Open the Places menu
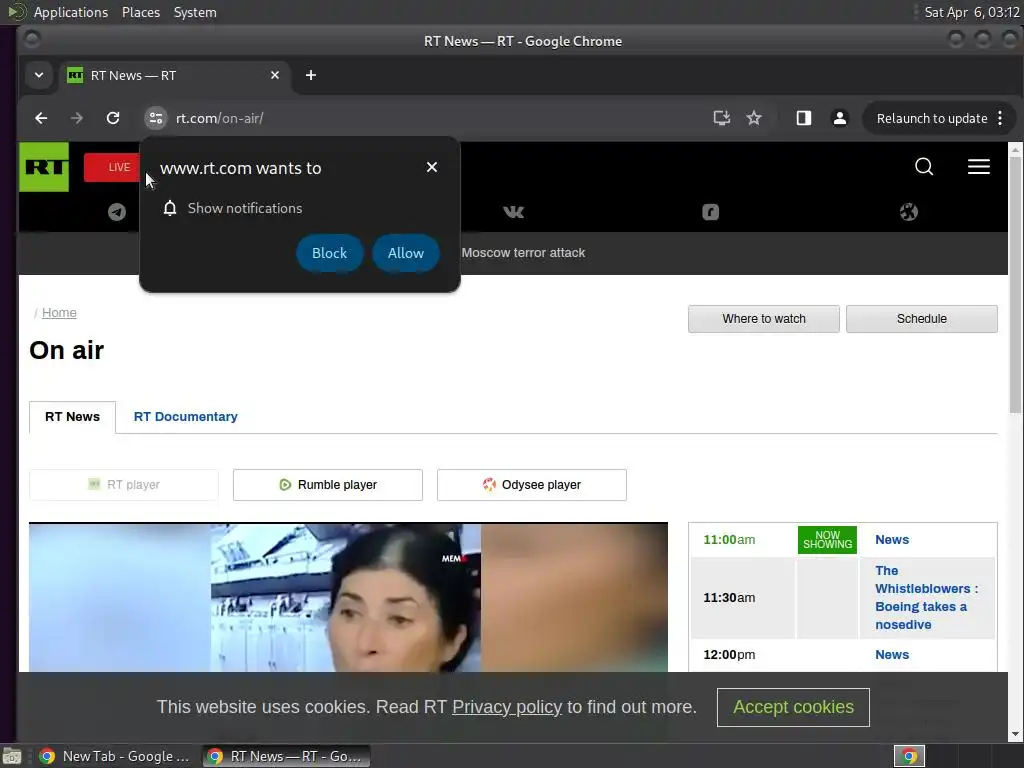The image size is (1024, 768). pyautogui.click(x=140, y=12)
